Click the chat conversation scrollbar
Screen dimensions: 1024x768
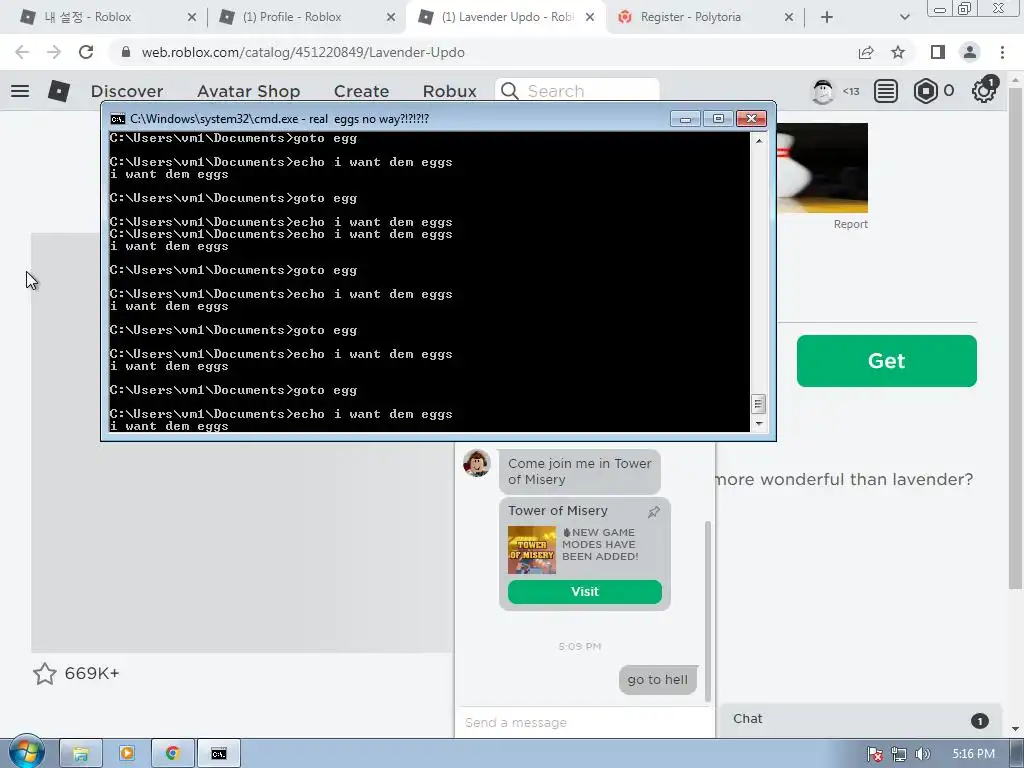tap(707, 611)
